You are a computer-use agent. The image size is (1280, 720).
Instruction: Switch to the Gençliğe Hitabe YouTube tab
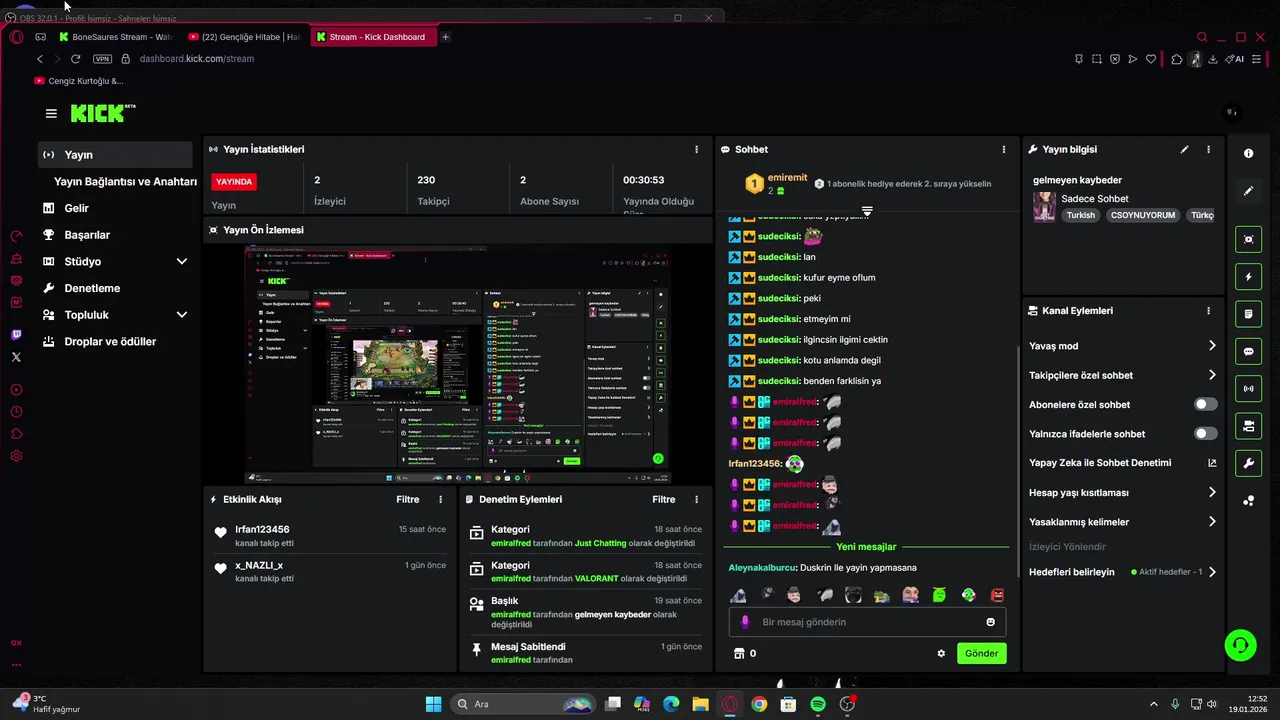tap(245, 37)
